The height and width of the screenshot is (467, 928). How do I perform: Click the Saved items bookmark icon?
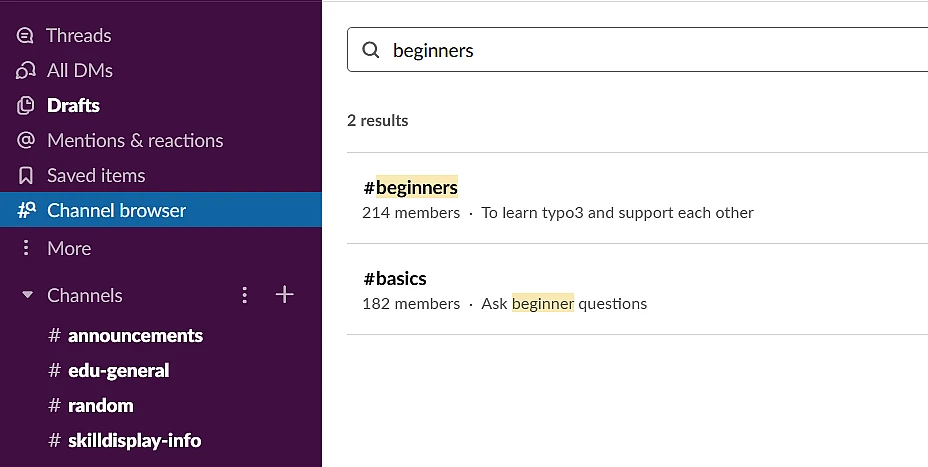(26, 176)
